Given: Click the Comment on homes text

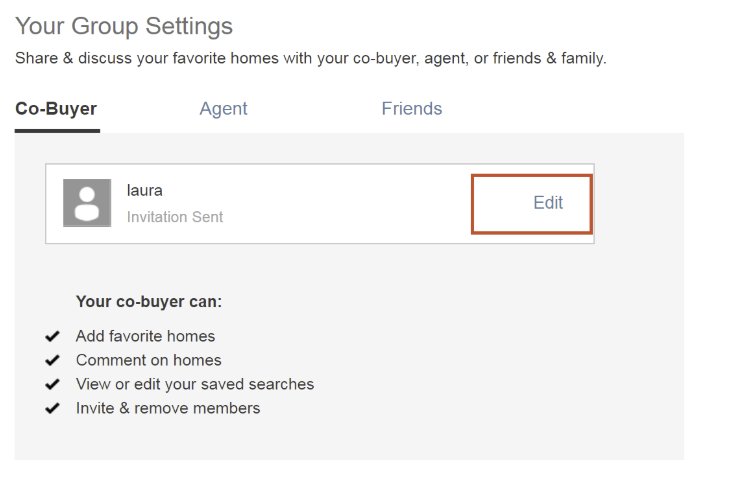Looking at the screenshot, I should click(x=148, y=360).
